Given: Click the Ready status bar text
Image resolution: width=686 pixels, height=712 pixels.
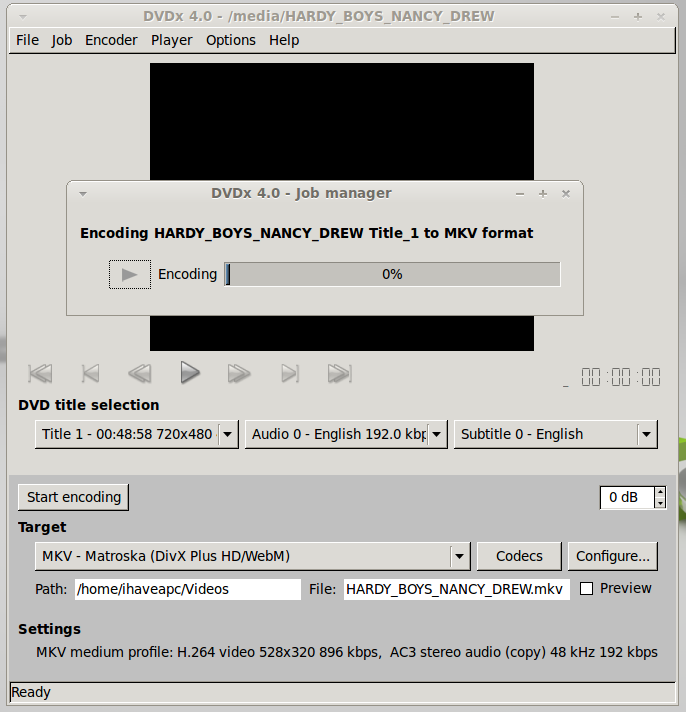Looking at the screenshot, I should click(x=31, y=692).
